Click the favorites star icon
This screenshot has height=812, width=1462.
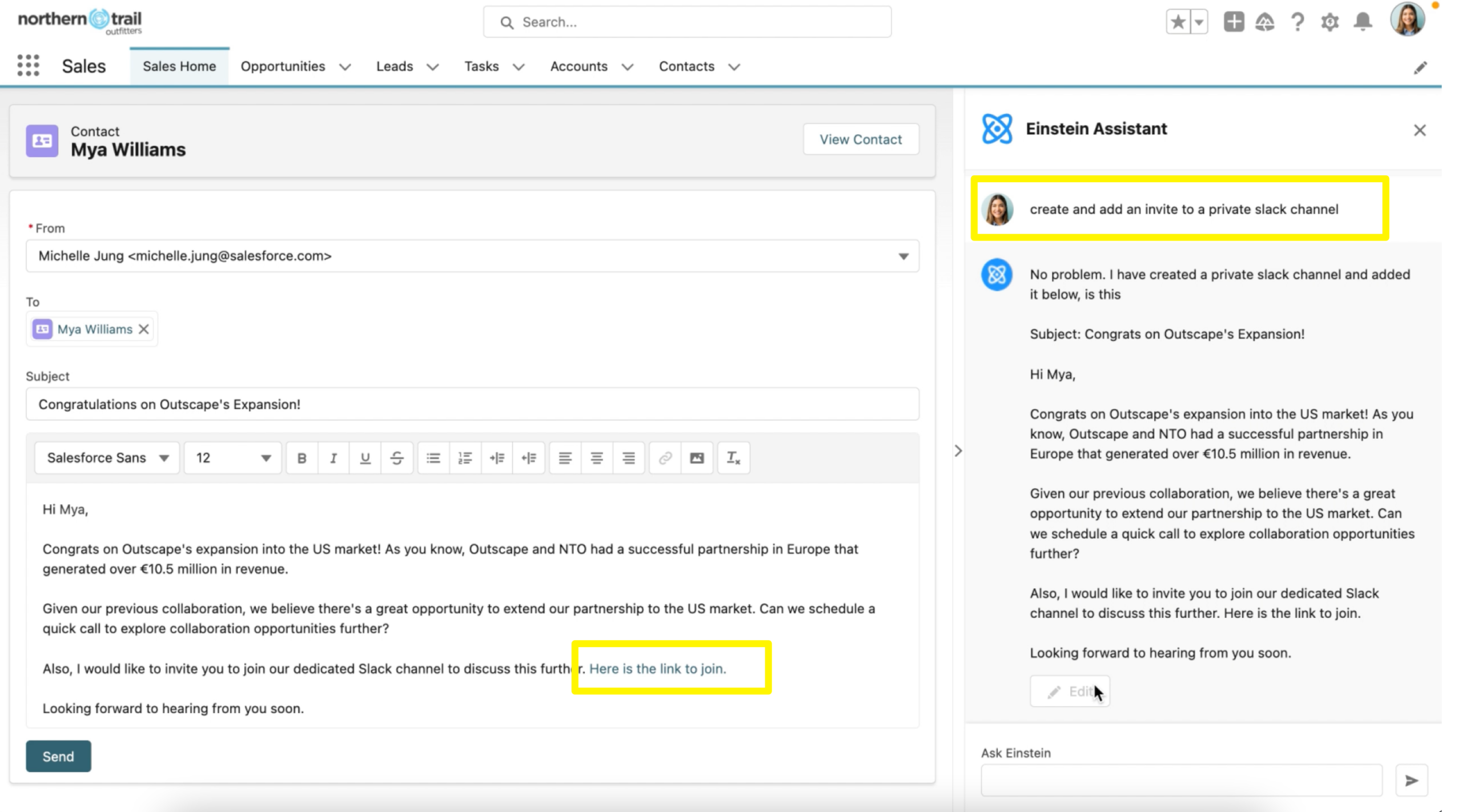[x=1177, y=22]
